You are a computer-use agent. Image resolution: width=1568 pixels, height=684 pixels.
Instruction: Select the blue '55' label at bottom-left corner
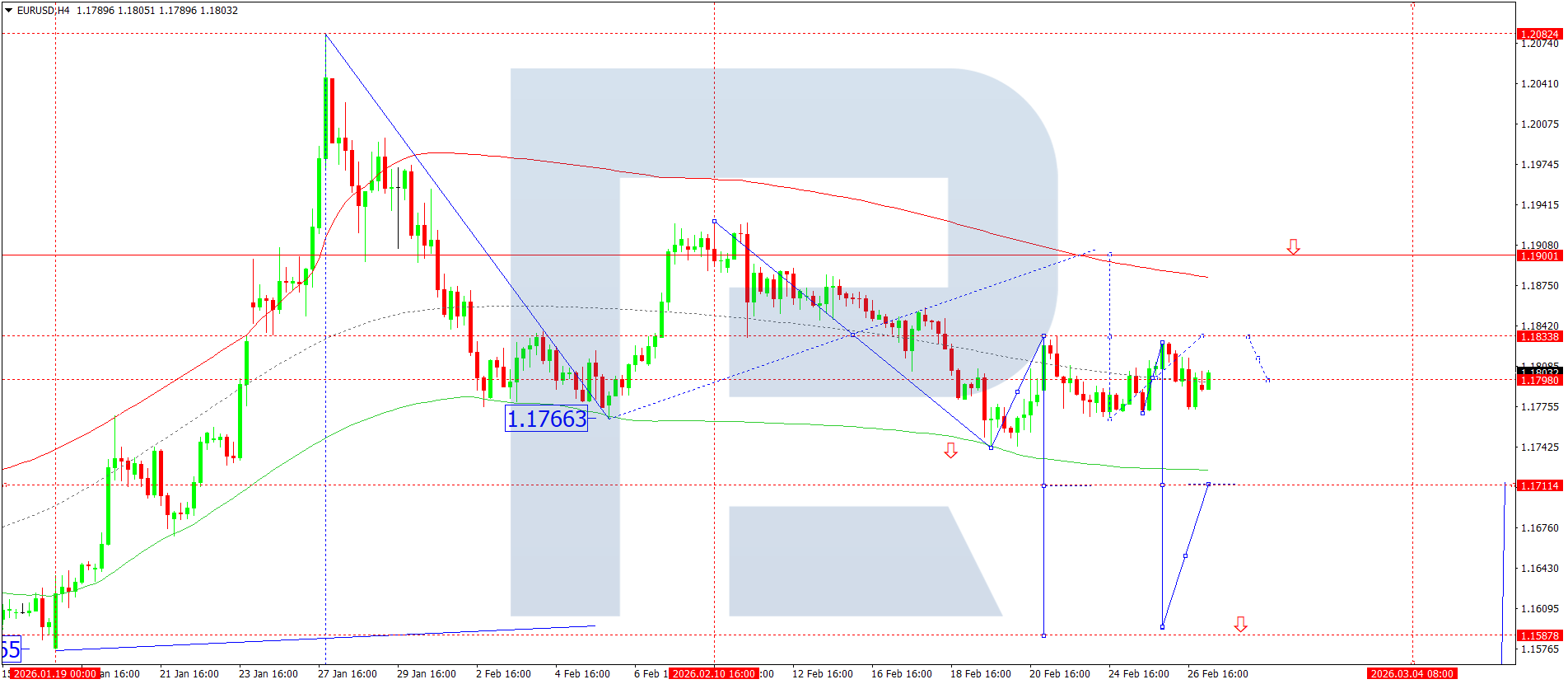click(11, 649)
